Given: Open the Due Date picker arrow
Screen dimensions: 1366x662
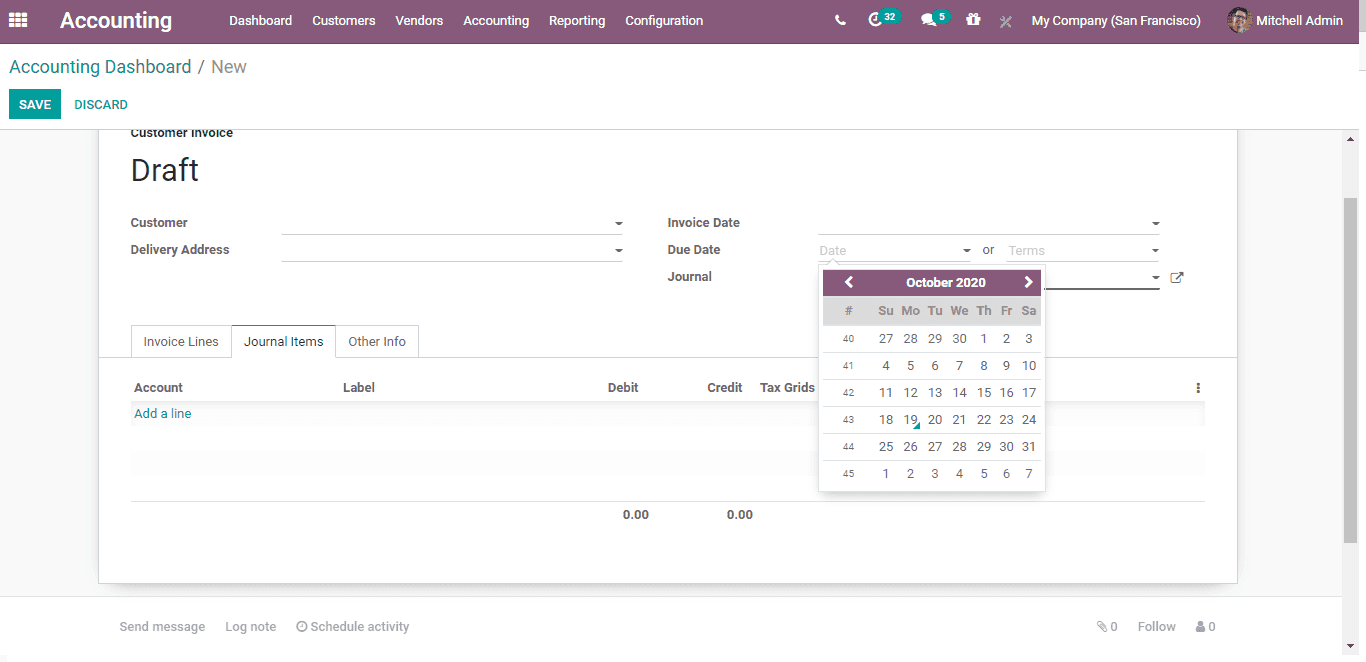Looking at the screenshot, I should (966, 251).
